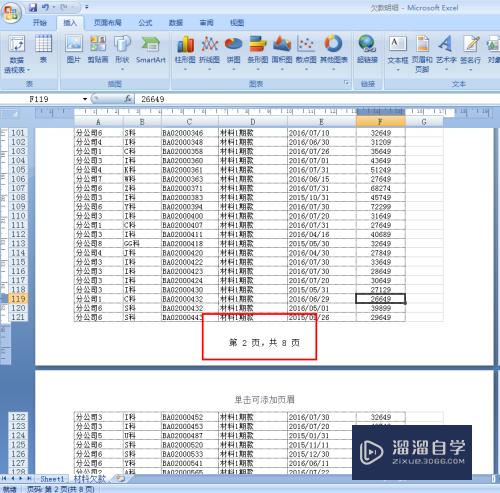Open the Data (数据) tab
Image resolution: width=500 pixels, height=493 pixels.
(176, 23)
